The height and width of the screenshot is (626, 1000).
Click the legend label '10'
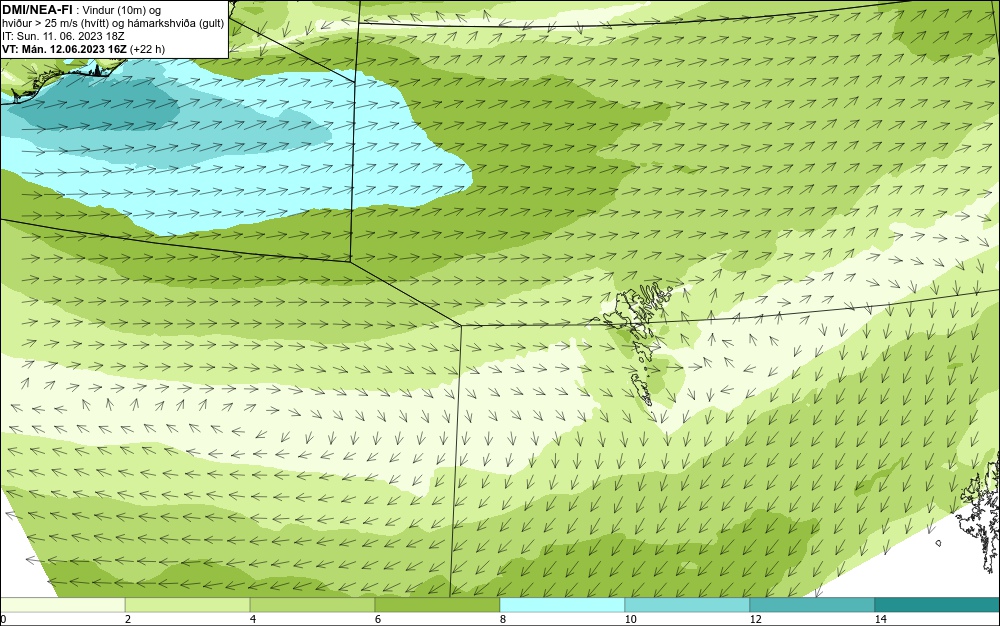[630, 619]
